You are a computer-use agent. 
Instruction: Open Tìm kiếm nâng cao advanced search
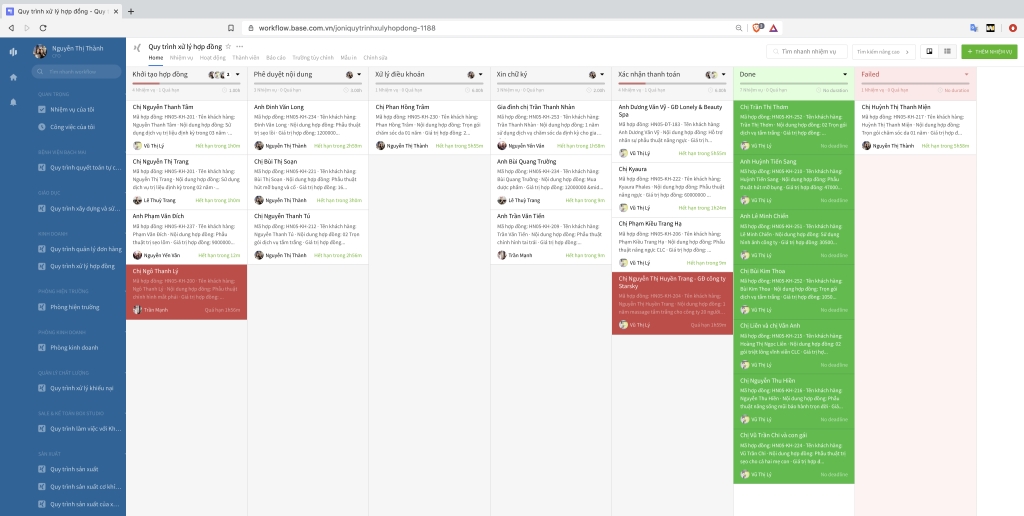click(x=884, y=51)
